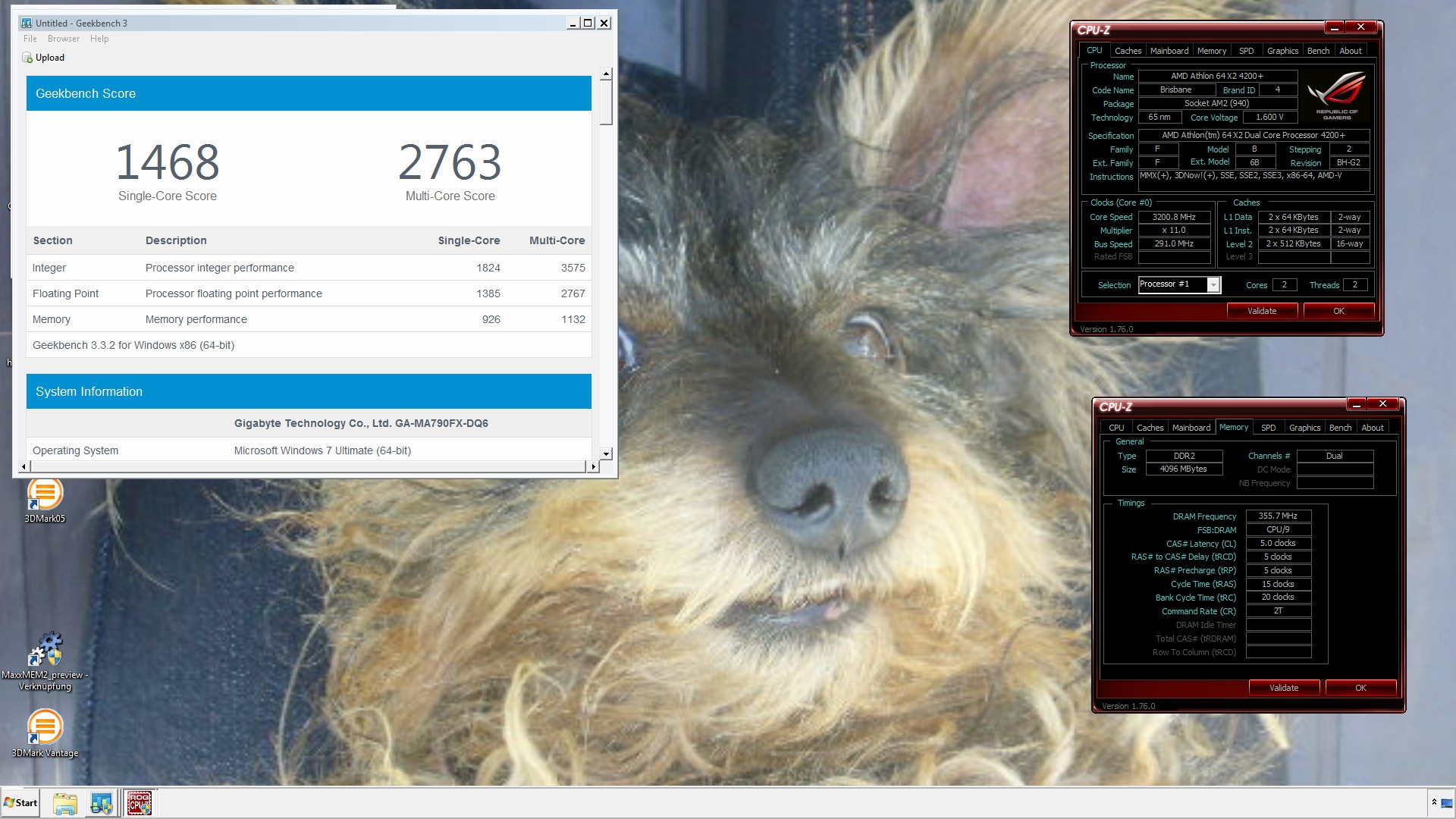
Task: Show hidden system tray icons
Action: click(1433, 802)
